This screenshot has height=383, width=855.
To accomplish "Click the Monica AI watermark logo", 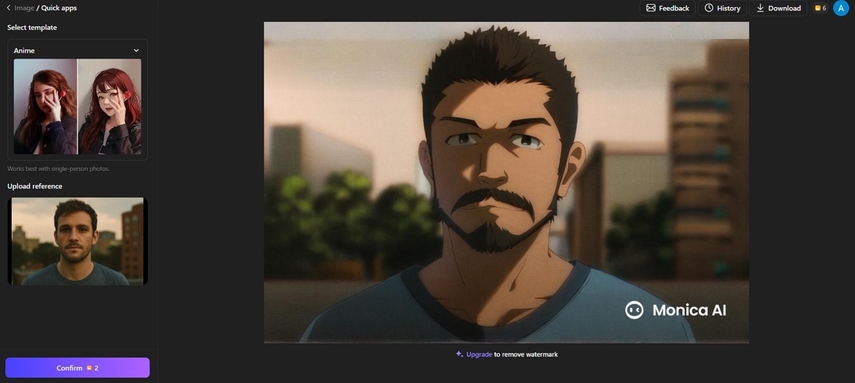I will (x=634, y=310).
